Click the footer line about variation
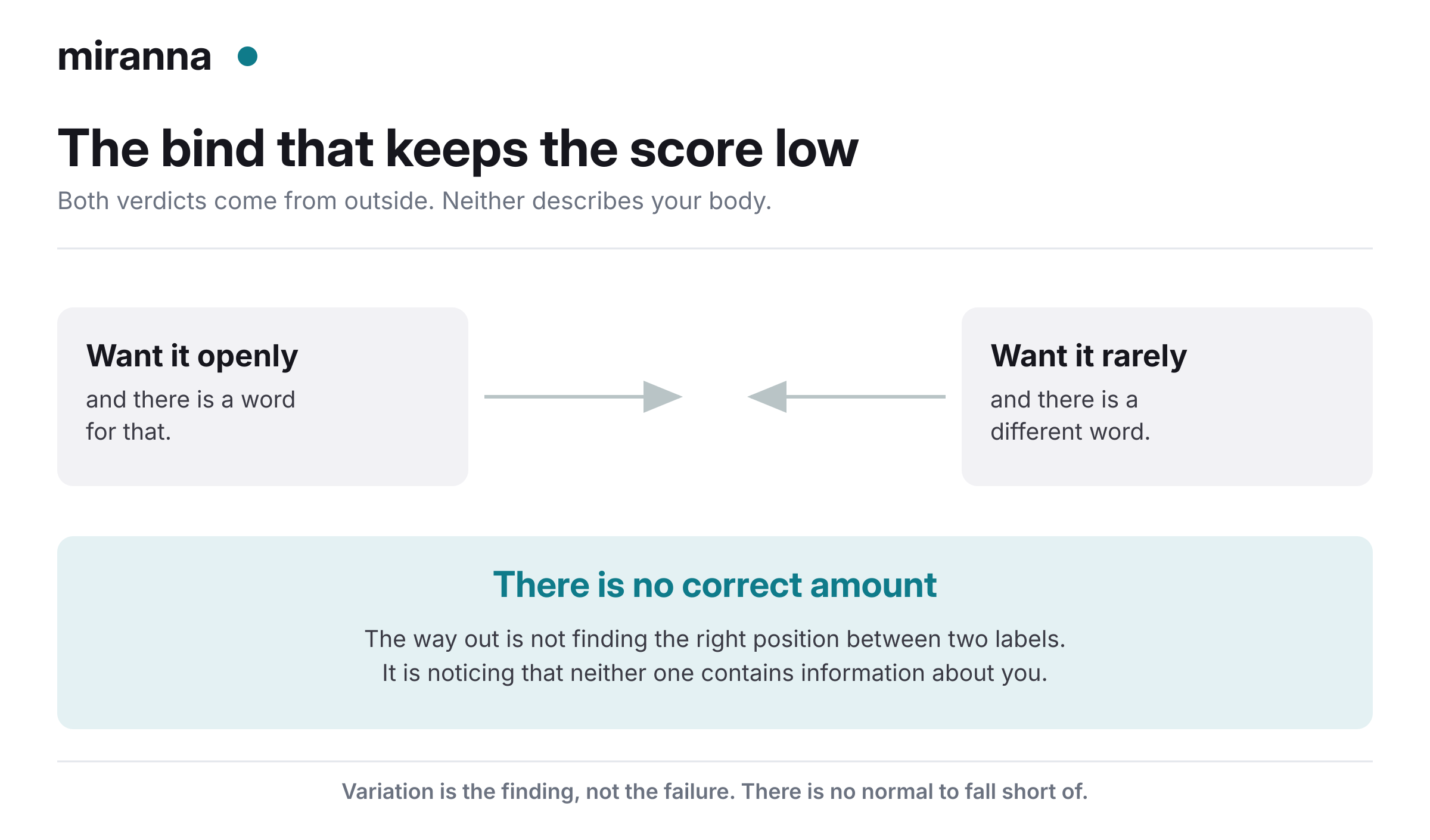The image size is (1430, 840). pos(715,791)
